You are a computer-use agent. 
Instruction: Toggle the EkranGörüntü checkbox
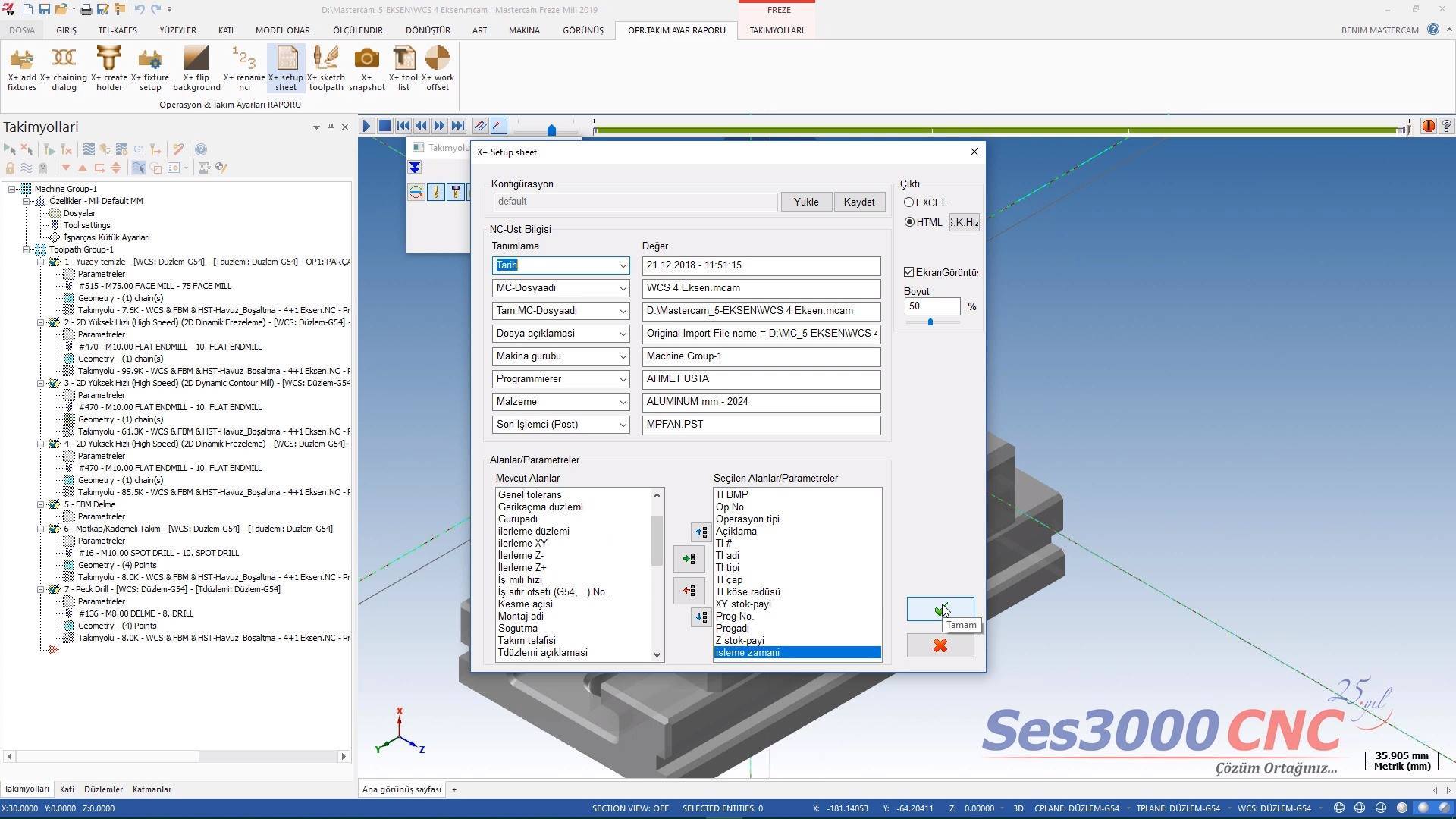tap(908, 272)
